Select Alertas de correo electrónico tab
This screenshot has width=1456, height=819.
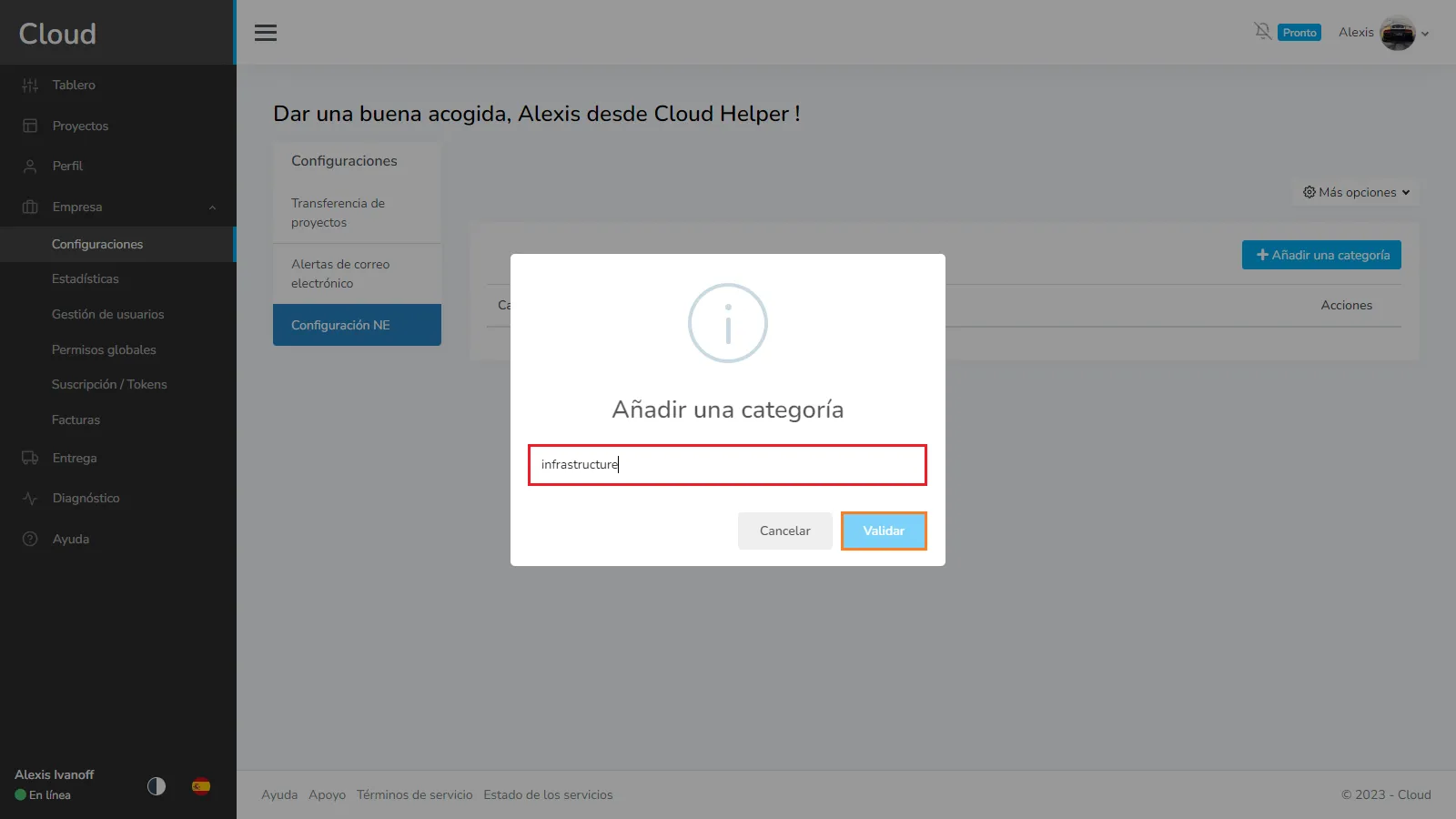357,274
